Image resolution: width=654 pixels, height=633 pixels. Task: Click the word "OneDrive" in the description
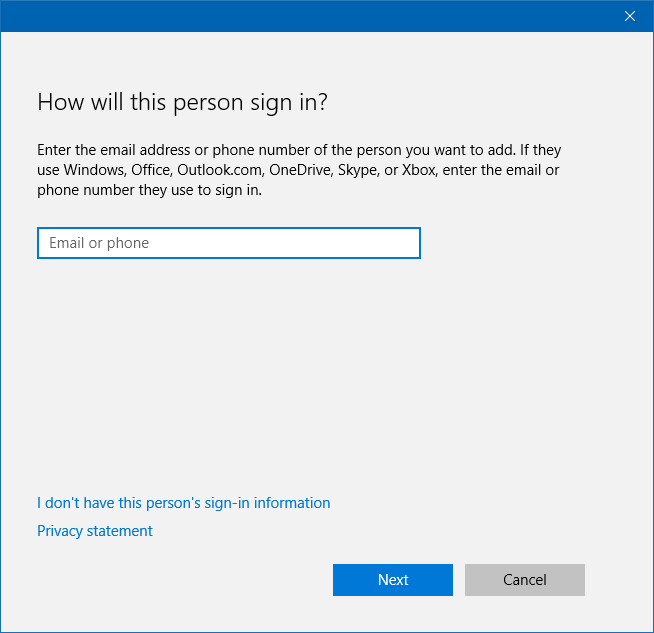pos(299,170)
